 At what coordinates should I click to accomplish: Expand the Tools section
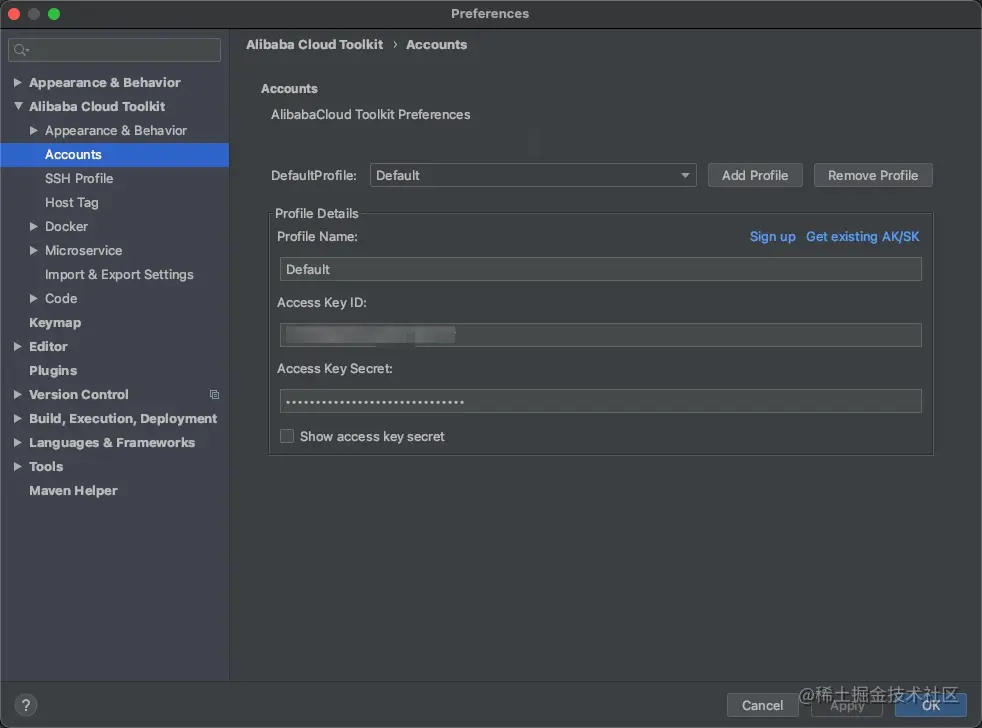coord(18,466)
